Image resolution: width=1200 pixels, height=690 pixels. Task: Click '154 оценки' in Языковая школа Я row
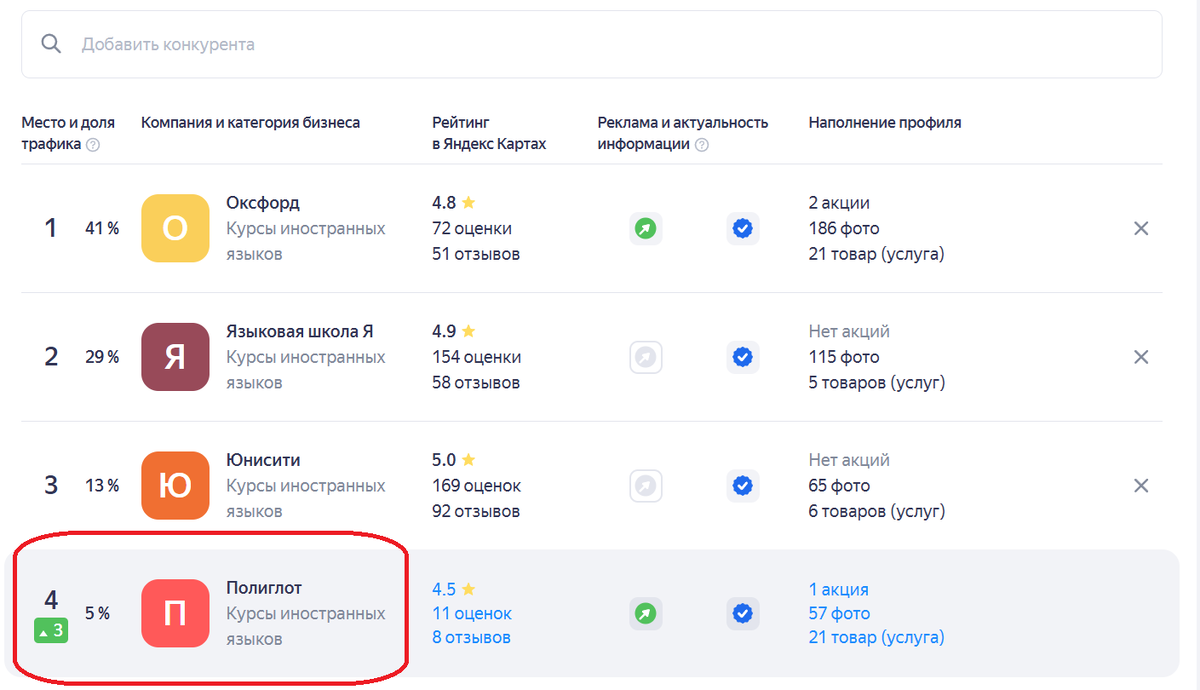pos(476,357)
